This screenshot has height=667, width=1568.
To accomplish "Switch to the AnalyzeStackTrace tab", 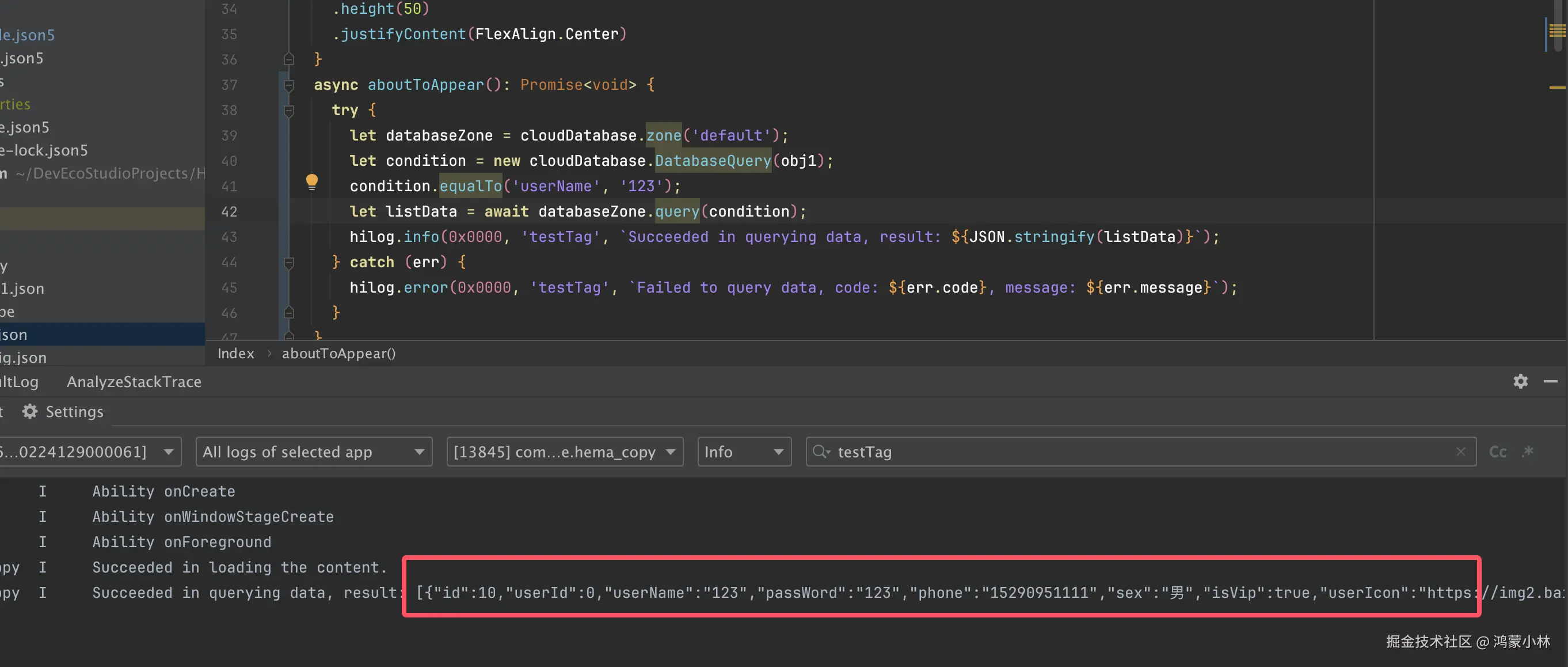I will coord(134,382).
